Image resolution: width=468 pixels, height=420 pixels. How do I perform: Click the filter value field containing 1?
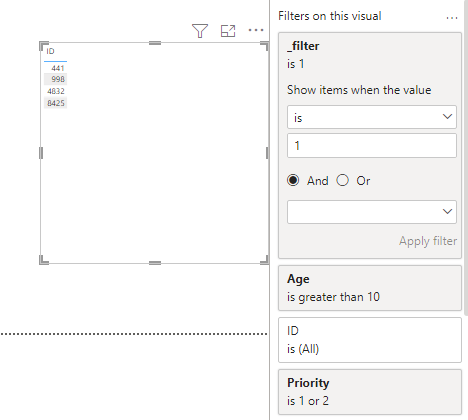(372, 146)
